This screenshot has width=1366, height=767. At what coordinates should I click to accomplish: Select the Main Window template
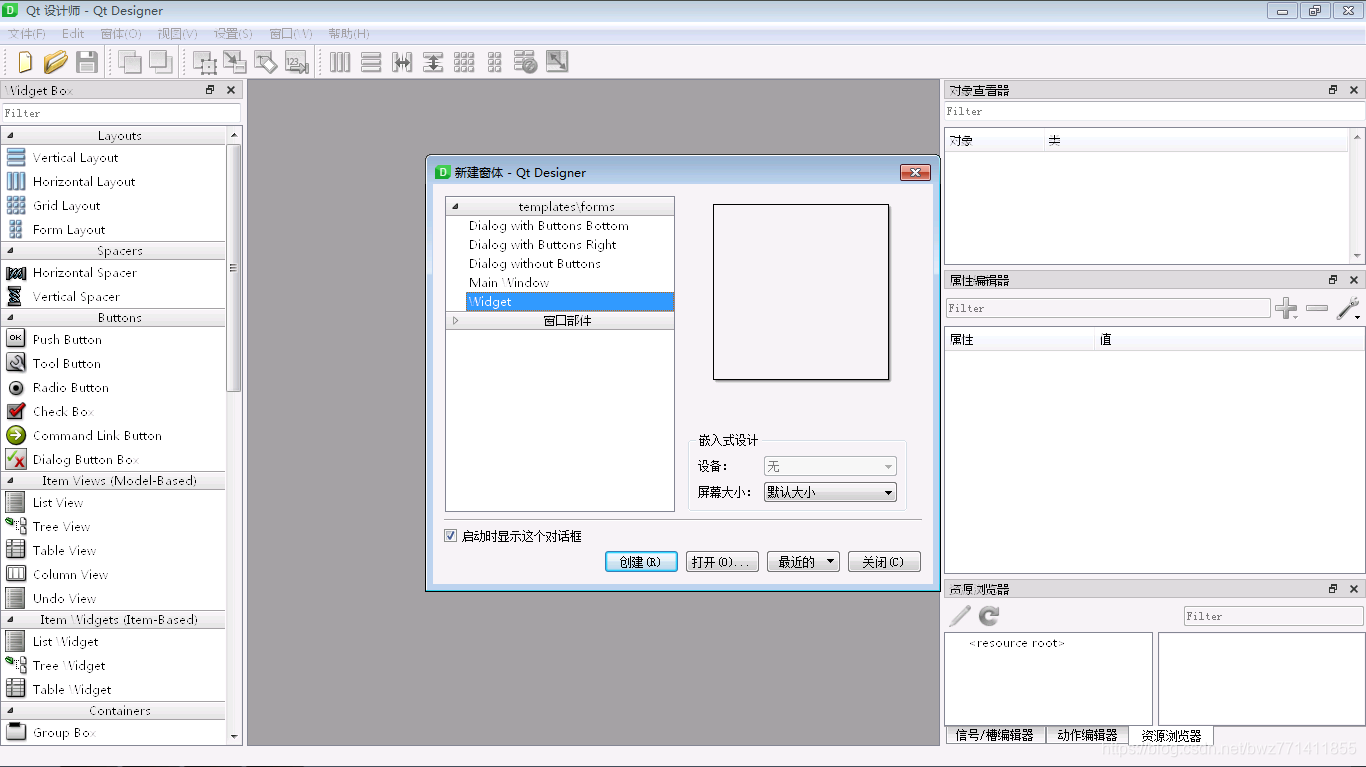coord(509,283)
